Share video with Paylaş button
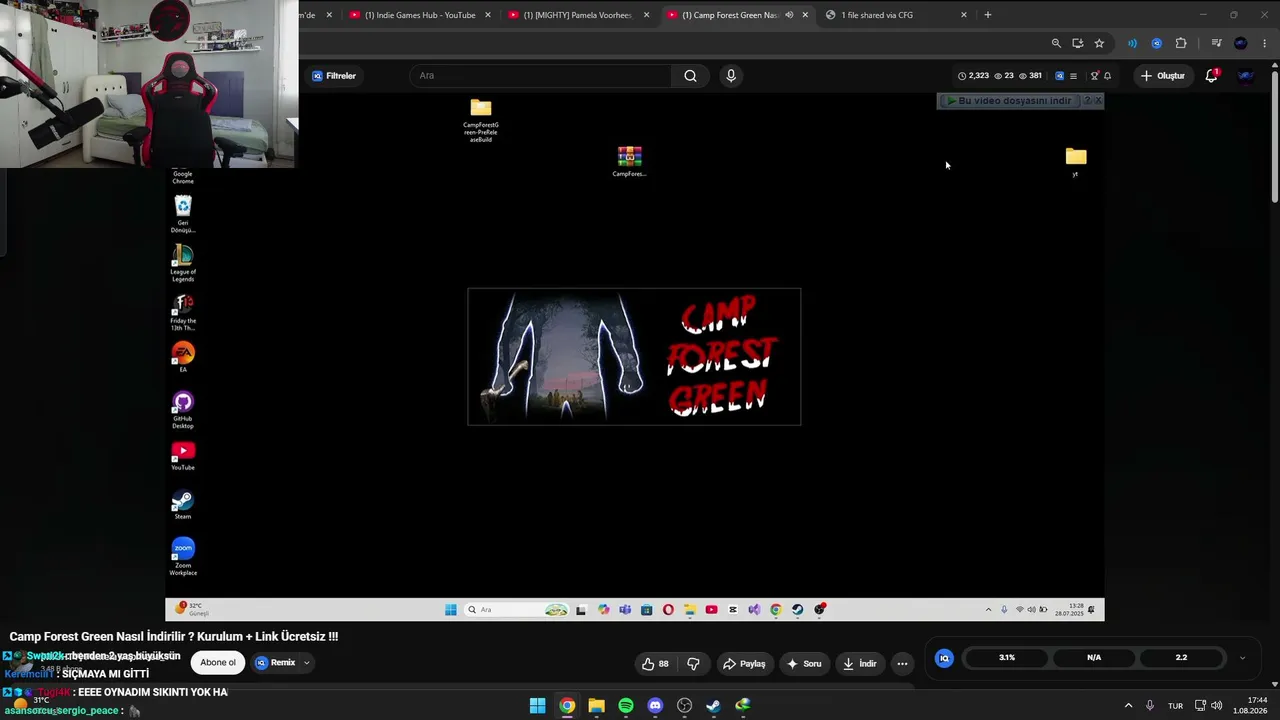Screen dimensions: 1280x720 point(744,664)
